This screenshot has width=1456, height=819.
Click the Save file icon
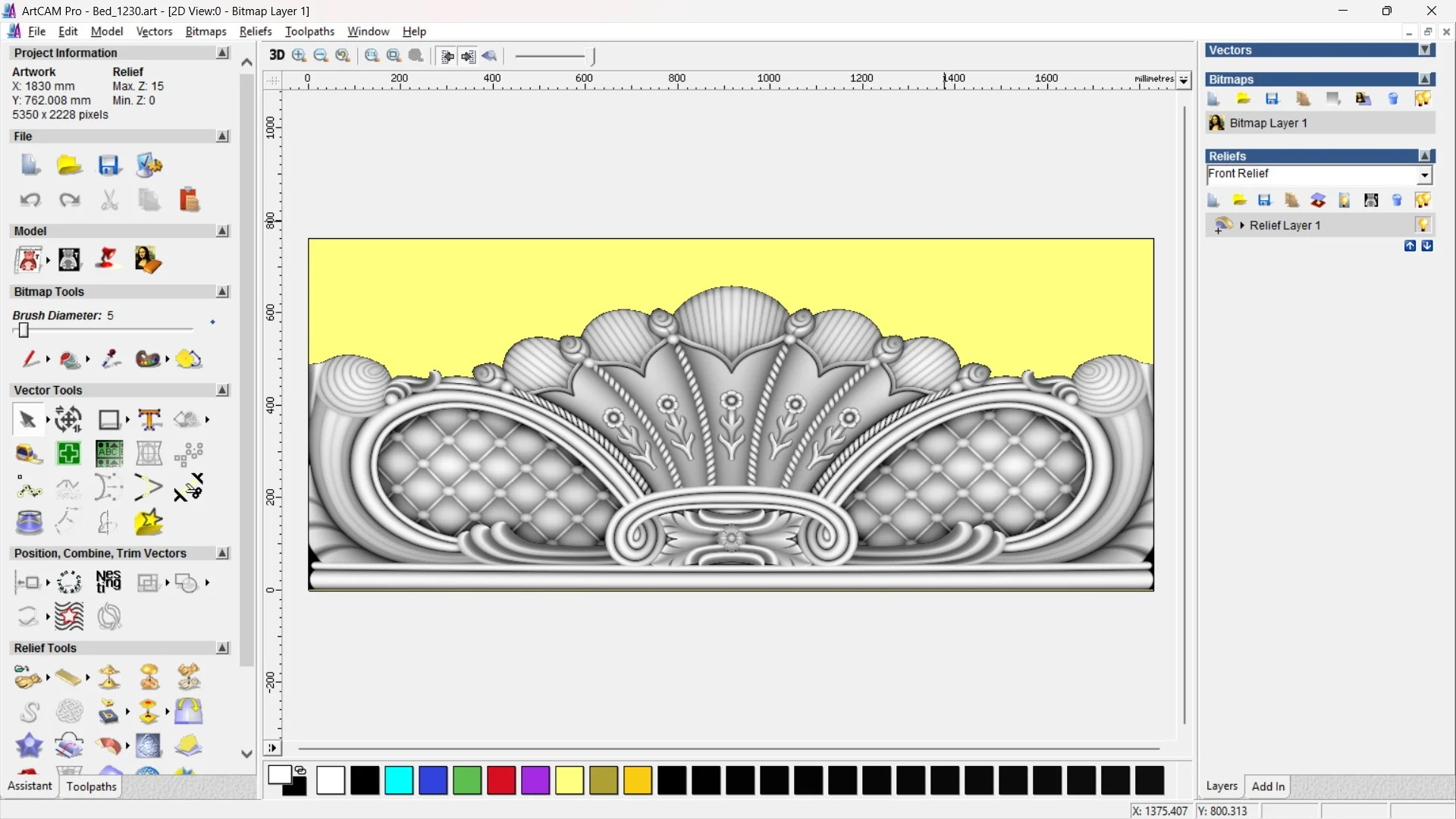pos(109,165)
